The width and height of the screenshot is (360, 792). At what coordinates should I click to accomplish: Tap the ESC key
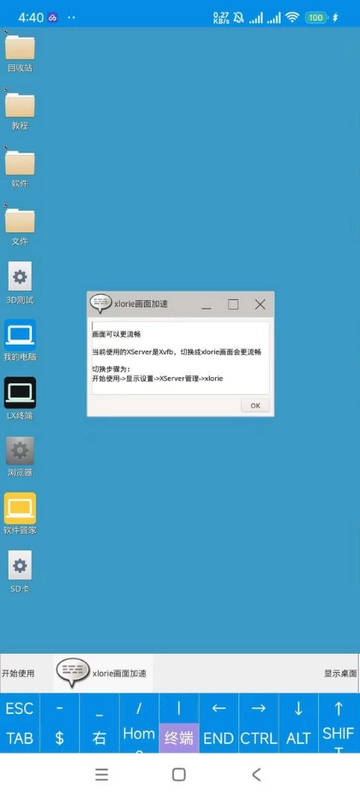coord(20,709)
